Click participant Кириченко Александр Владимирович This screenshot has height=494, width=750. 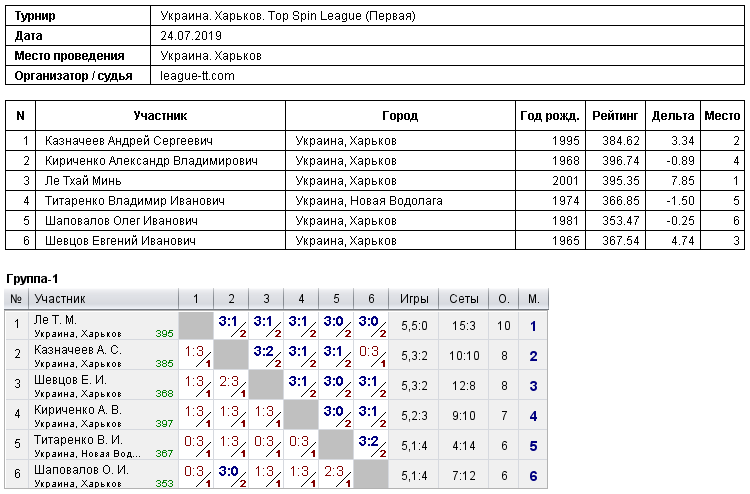click(151, 161)
